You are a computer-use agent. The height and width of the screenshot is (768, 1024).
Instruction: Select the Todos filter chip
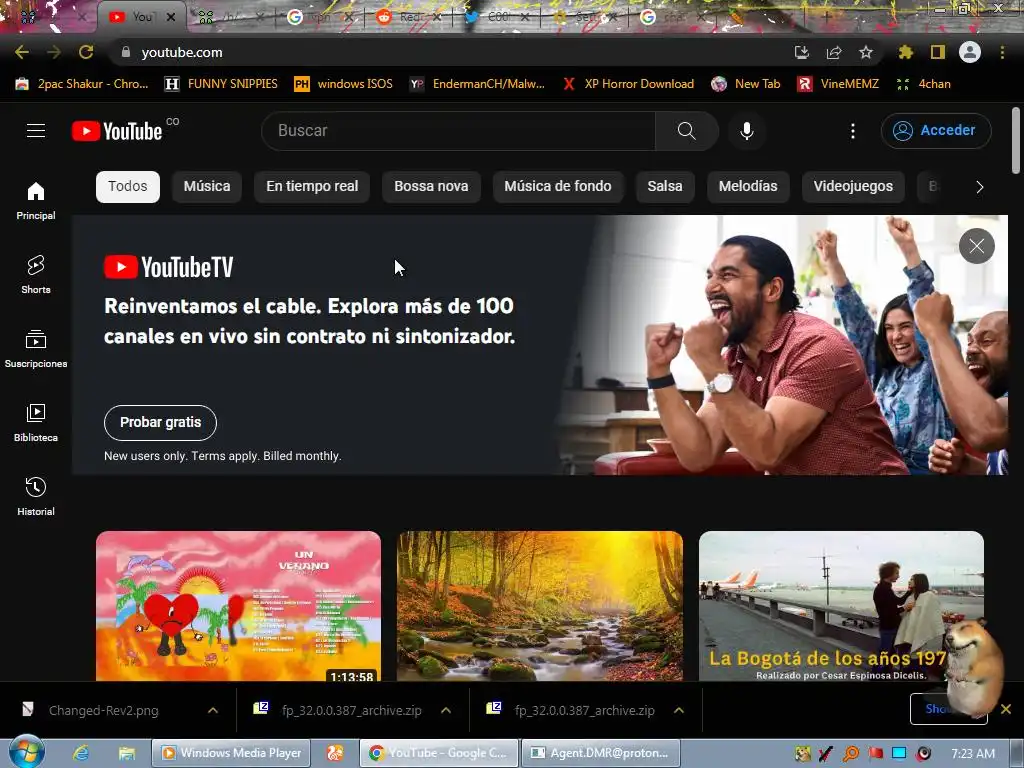(x=128, y=187)
